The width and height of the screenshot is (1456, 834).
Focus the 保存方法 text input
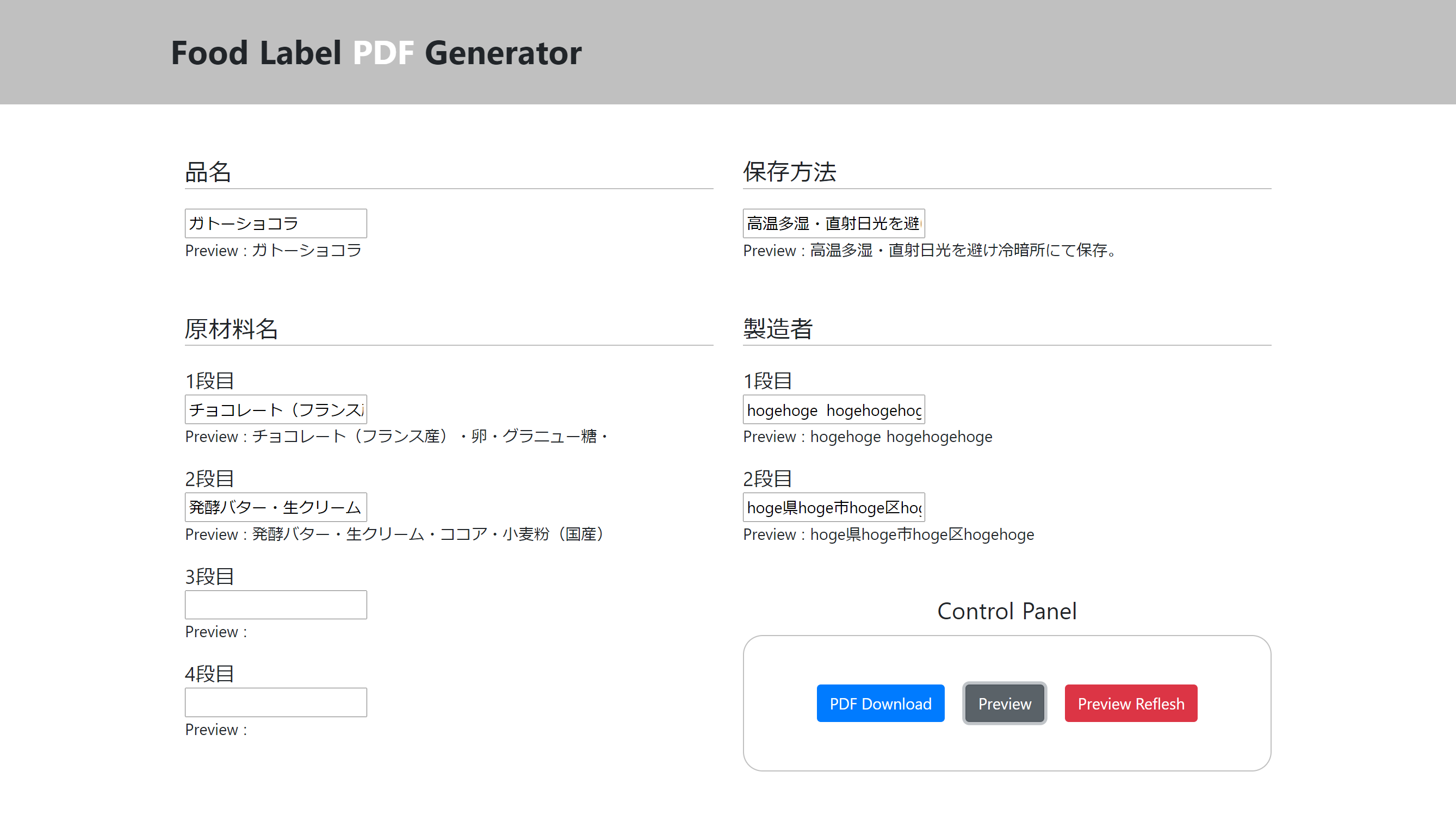tap(834, 223)
